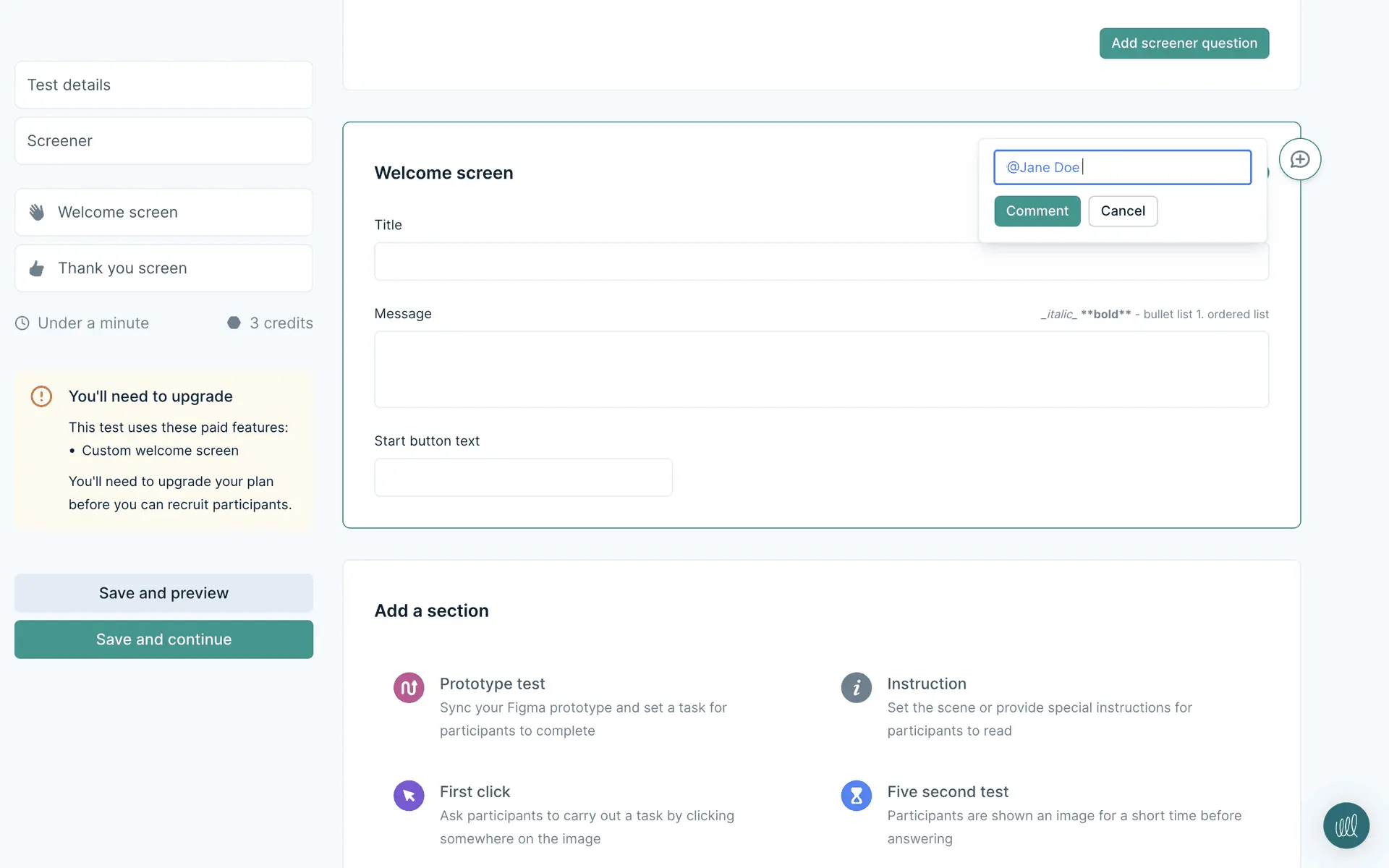Click the Five second test hourglass icon
1389x868 pixels.
pyautogui.click(x=856, y=796)
